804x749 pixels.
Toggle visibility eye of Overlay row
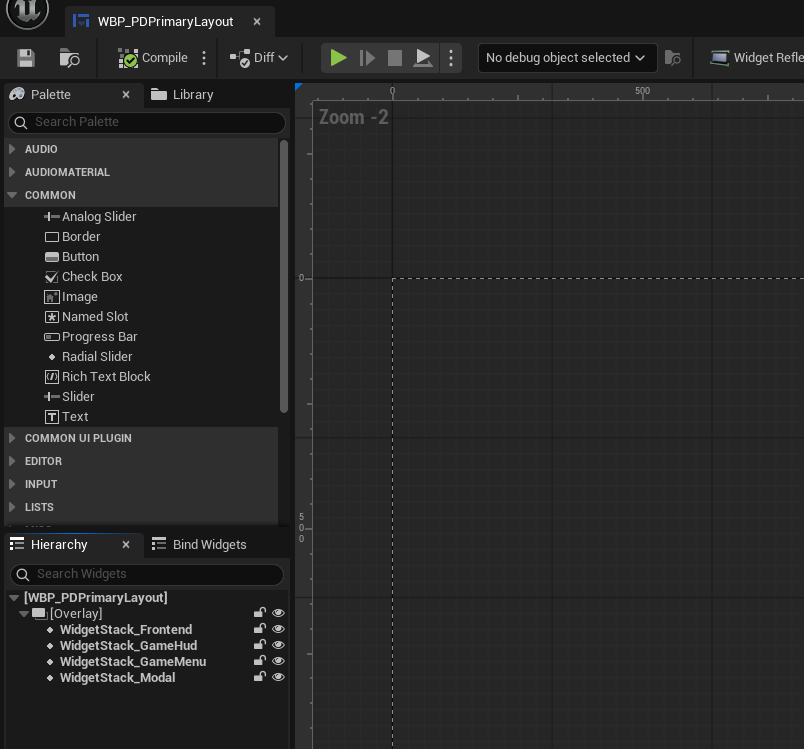pos(278,613)
